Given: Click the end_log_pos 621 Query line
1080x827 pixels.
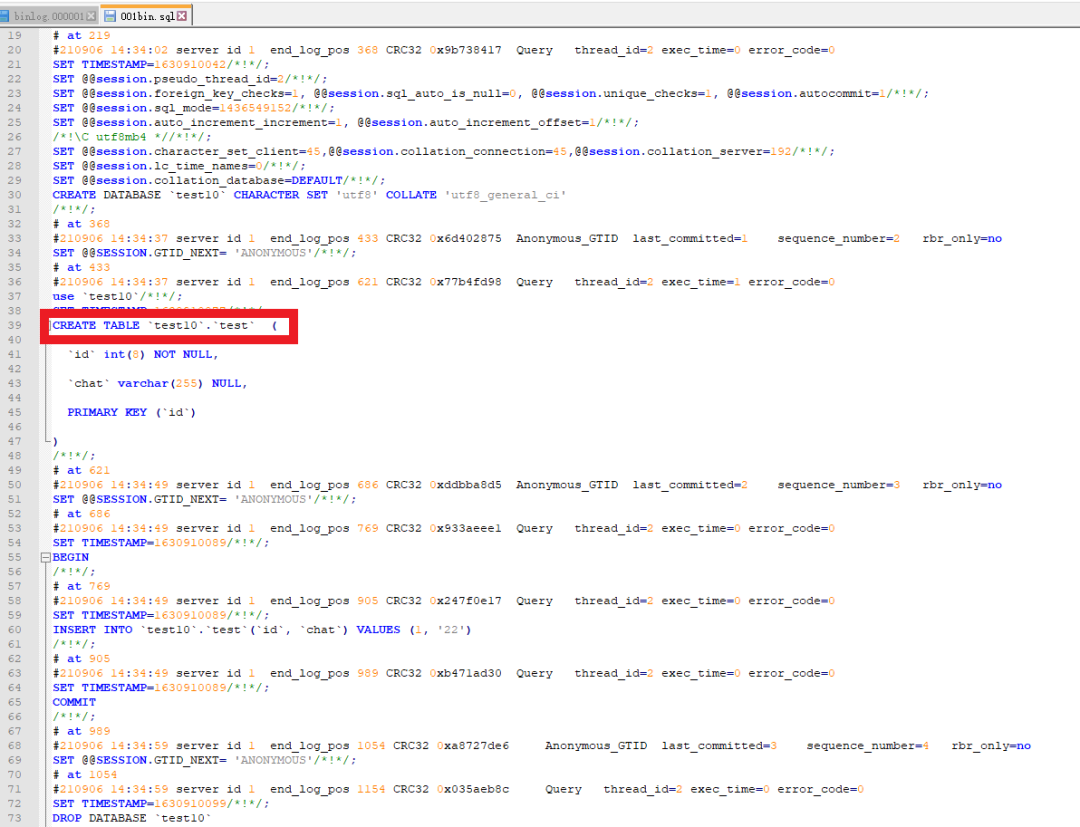Looking at the screenshot, I should [444, 281].
